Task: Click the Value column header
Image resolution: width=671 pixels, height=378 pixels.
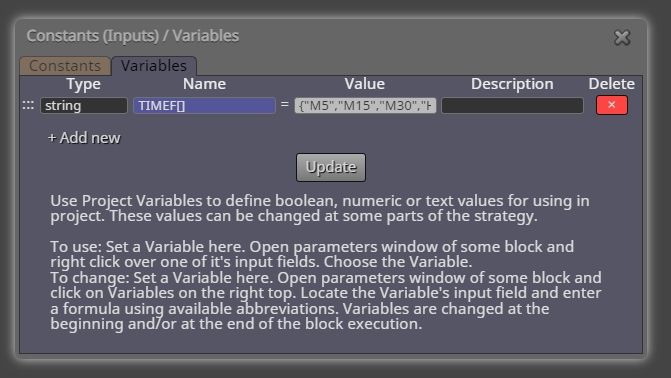Action: click(x=365, y=84)
